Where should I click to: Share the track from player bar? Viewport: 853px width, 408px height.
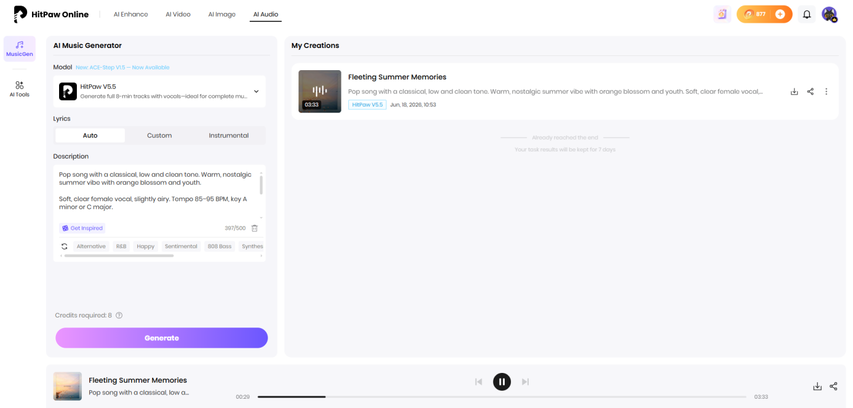[x=833, y=386]
